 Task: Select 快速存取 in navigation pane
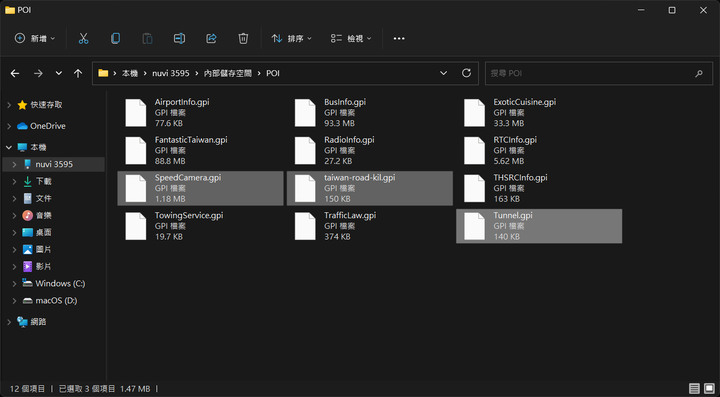tap(46, 105)
